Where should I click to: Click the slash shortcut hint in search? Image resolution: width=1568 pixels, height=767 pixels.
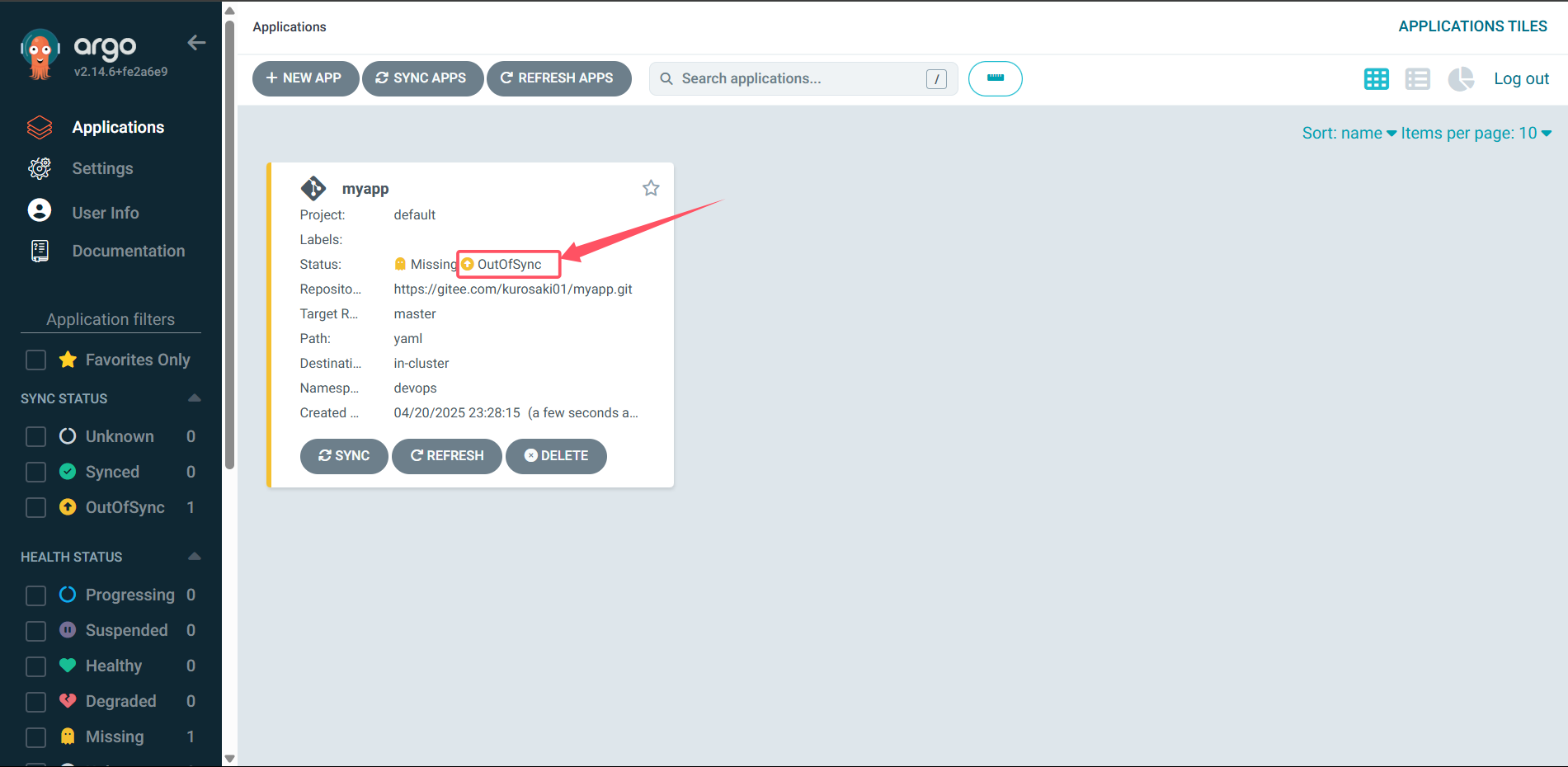pos(936,78)
